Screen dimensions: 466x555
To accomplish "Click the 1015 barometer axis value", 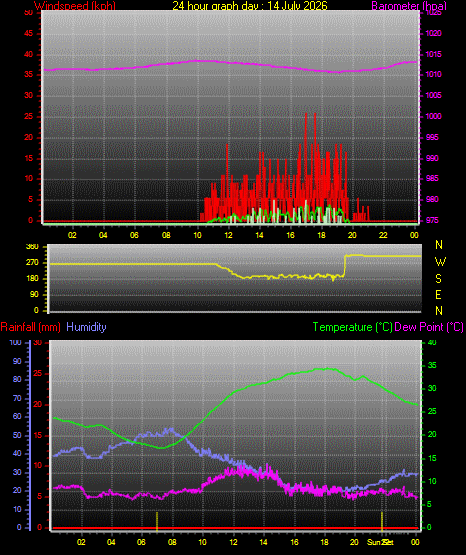I will click(433, 55).
